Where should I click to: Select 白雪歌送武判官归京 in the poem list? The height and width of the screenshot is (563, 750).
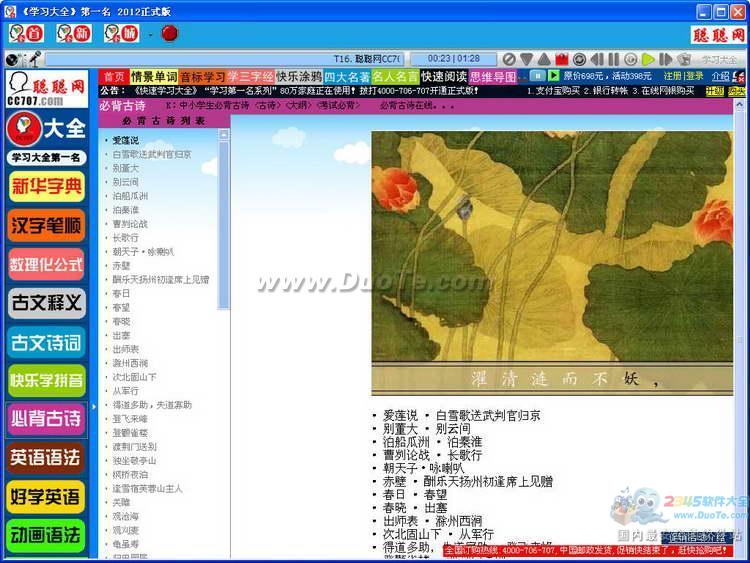click(152, 154)
